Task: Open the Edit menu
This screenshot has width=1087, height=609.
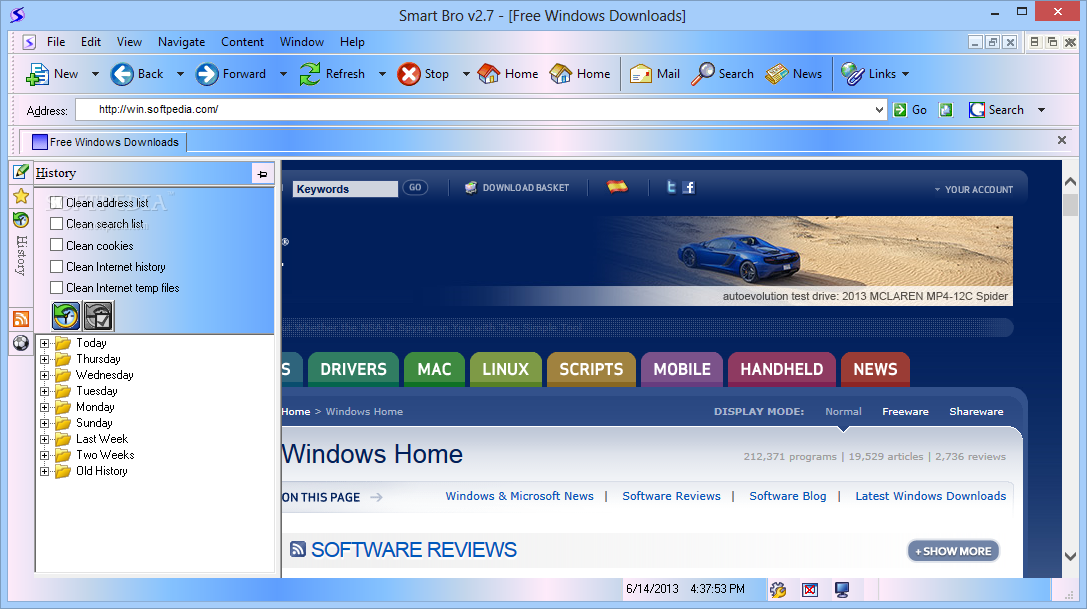Action: pyautogui.click(x=91, y=42)
